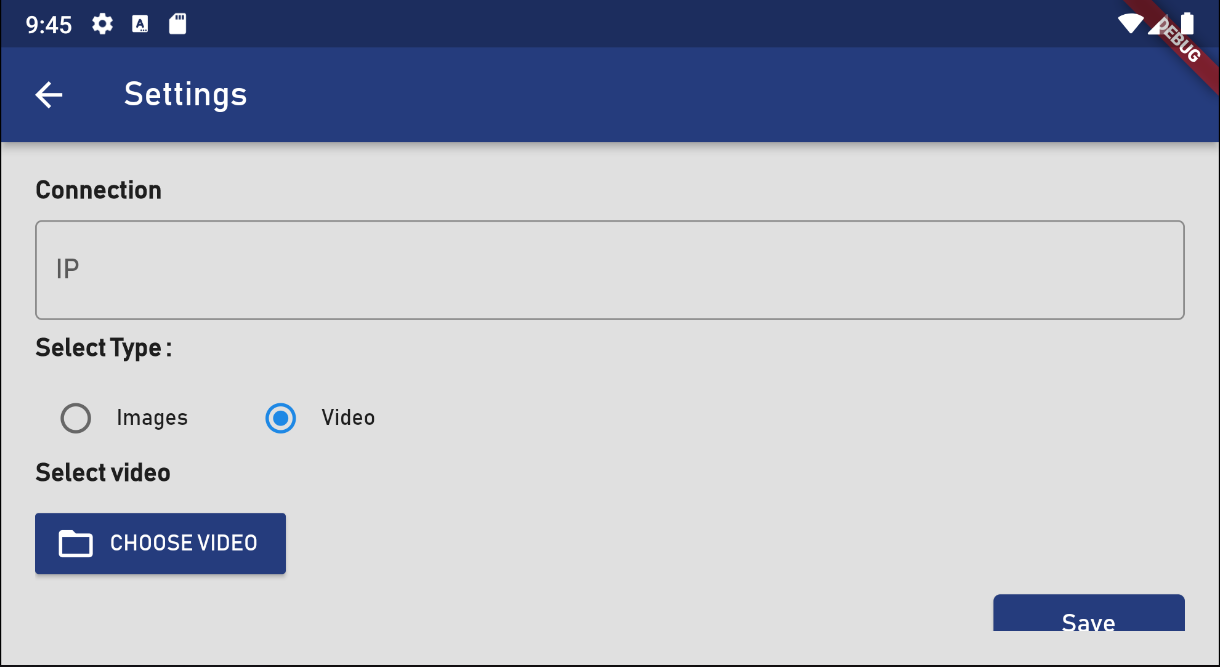Tap the keyboard 'A' status bar icon

(x=140, y=24)
